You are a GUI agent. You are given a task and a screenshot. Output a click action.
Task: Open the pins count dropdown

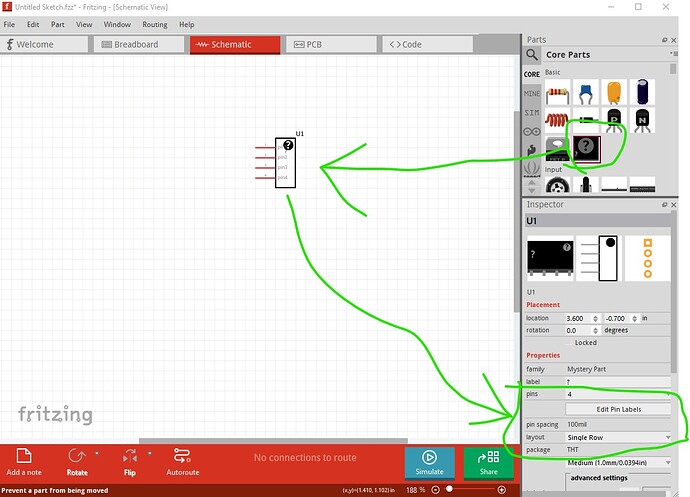618,394
